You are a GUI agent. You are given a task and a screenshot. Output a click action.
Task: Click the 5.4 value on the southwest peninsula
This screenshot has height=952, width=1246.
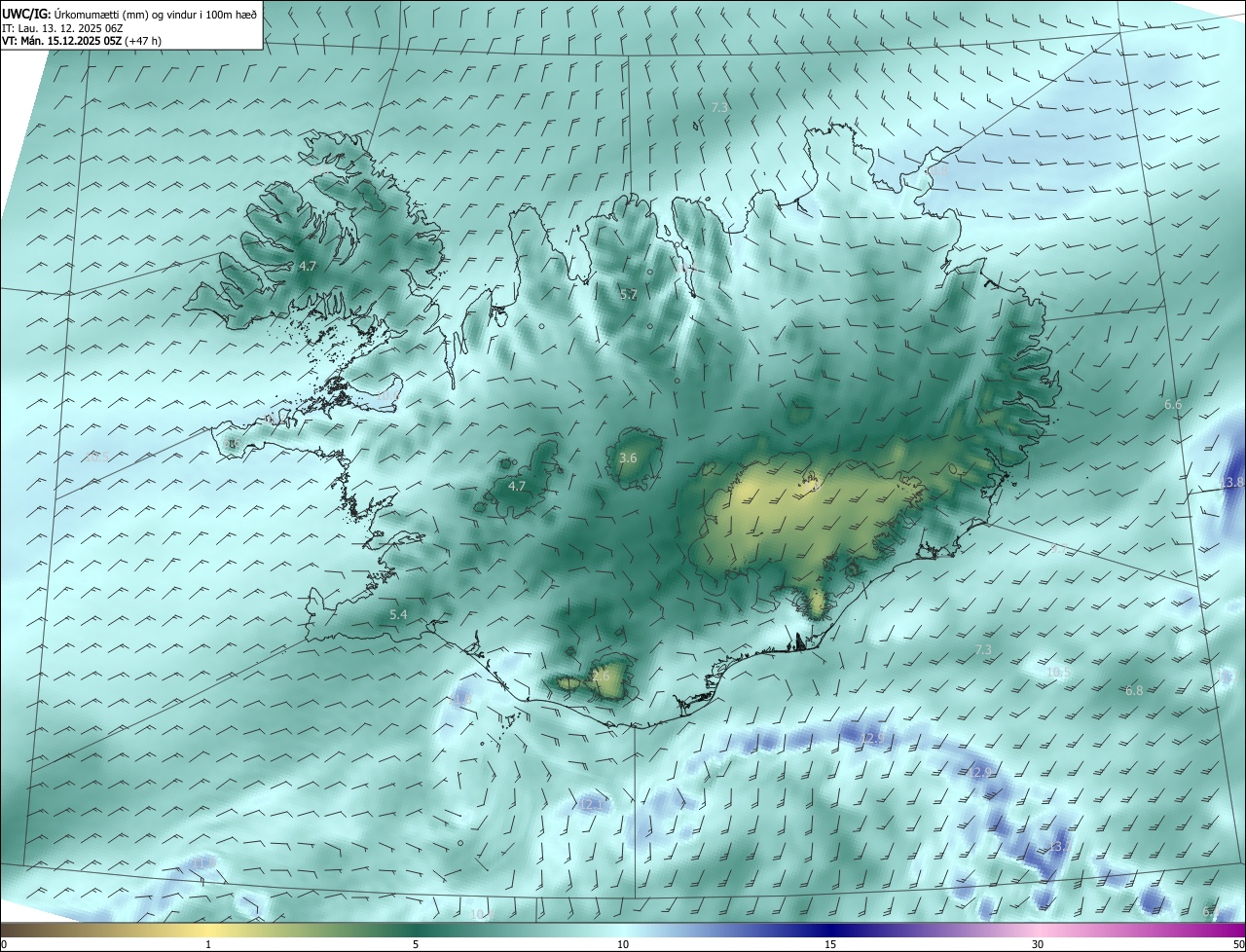(398, 615)
